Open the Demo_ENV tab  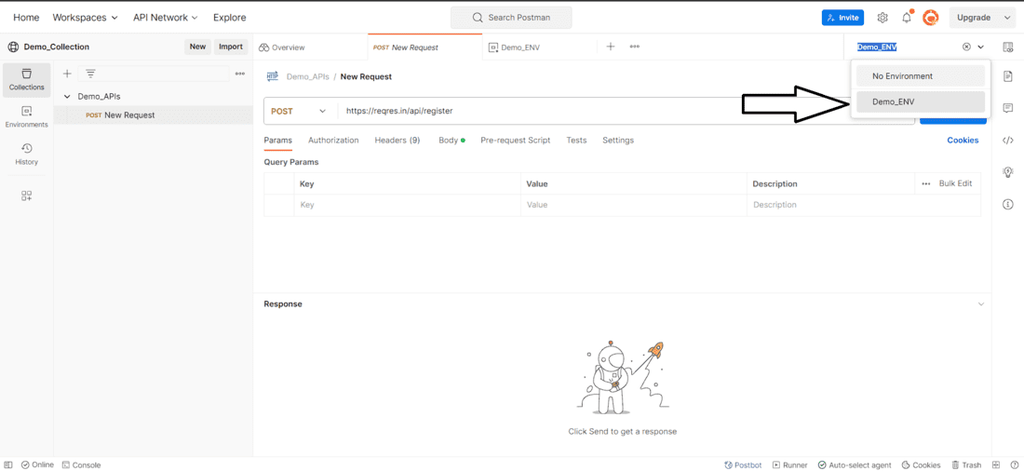coord(515,47)
